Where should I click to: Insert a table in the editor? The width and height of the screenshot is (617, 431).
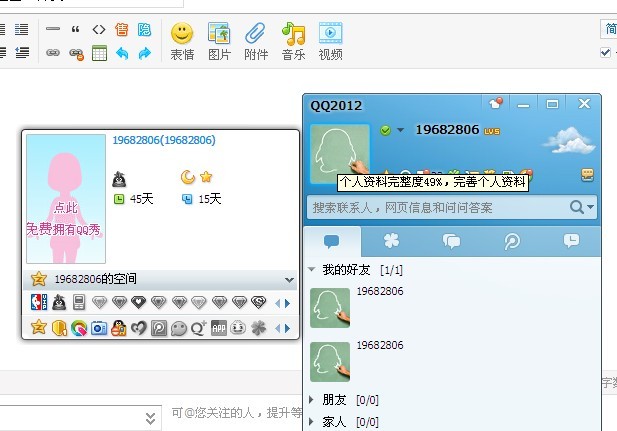[x=99, y=53]
